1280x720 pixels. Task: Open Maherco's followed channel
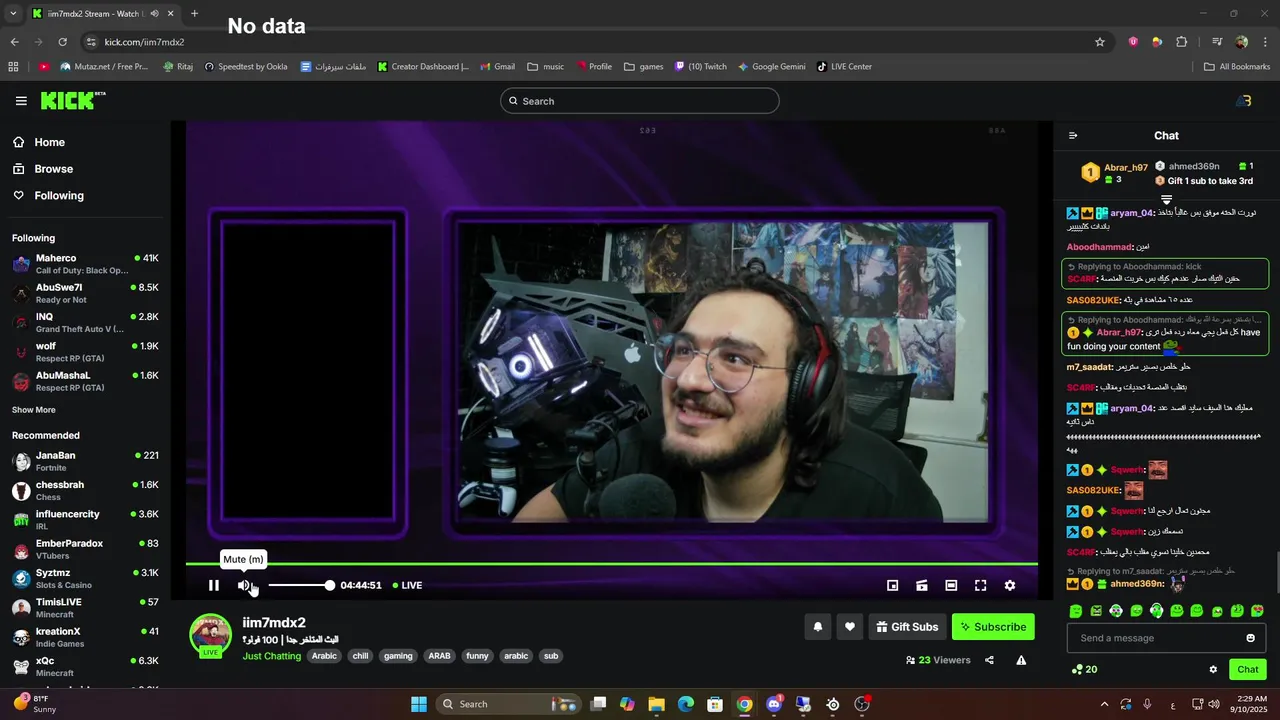click(85, 264)
